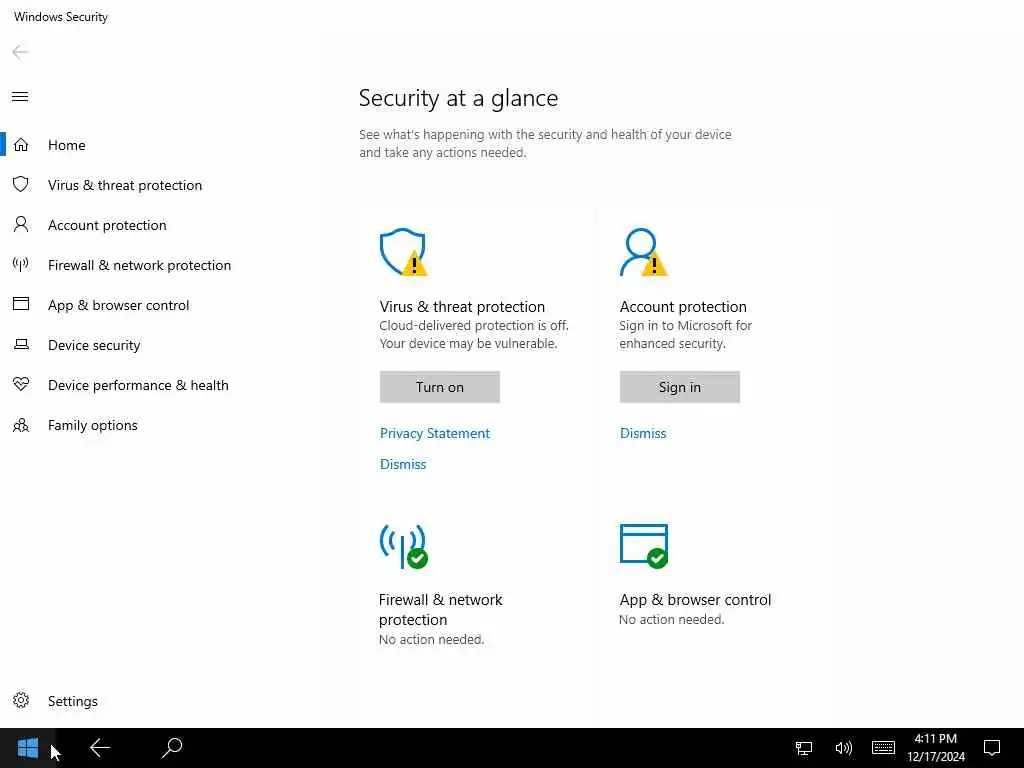Image resolution: width=1024 pixels, height=768 pixels.
Task: Toggle the hamburger navigation menu
Action: click(x=20, y=97)
